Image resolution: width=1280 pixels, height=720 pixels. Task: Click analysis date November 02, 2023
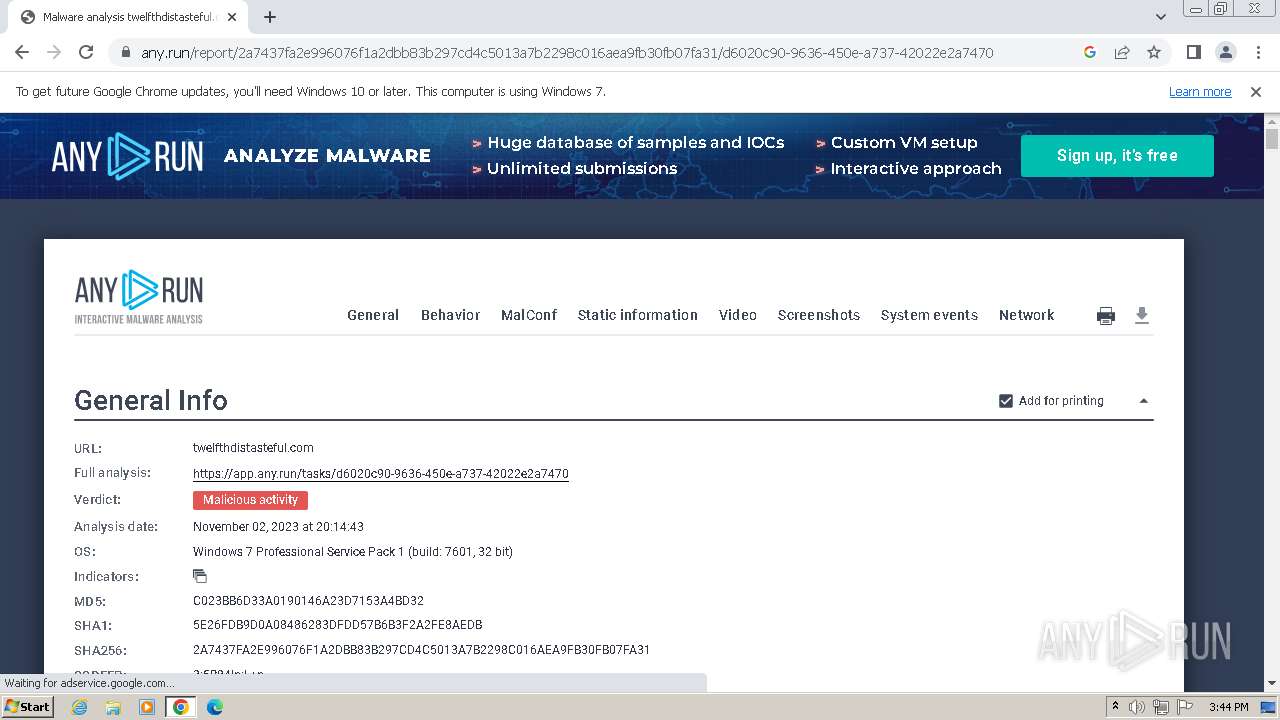coord(278,527)
